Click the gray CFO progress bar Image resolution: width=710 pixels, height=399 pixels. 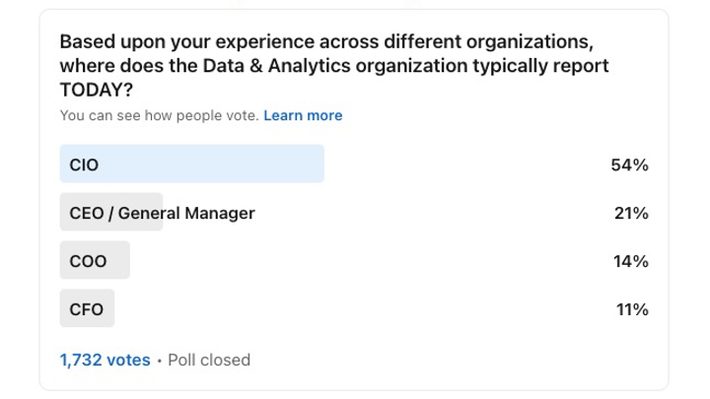coord(87,308)
